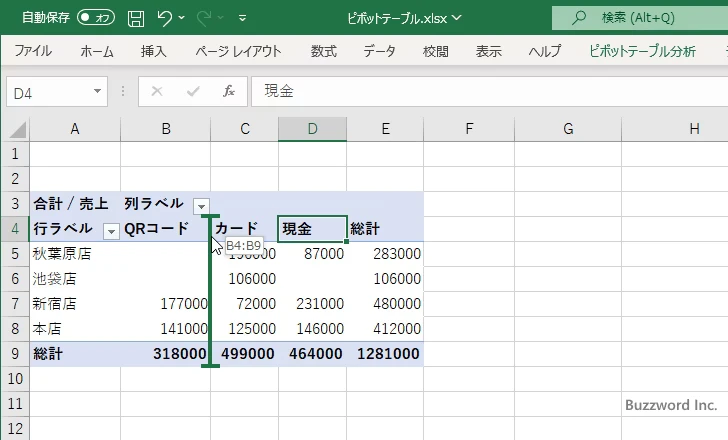Screen dimensions: 728x440
Task: Click the cell showing 464000
Action: point(312,354)
